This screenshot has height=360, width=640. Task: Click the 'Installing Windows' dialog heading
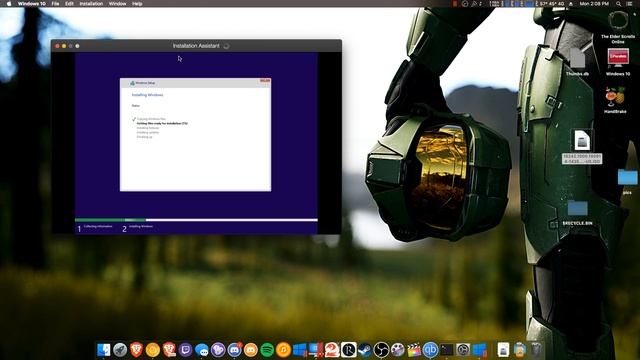(147, 95)
